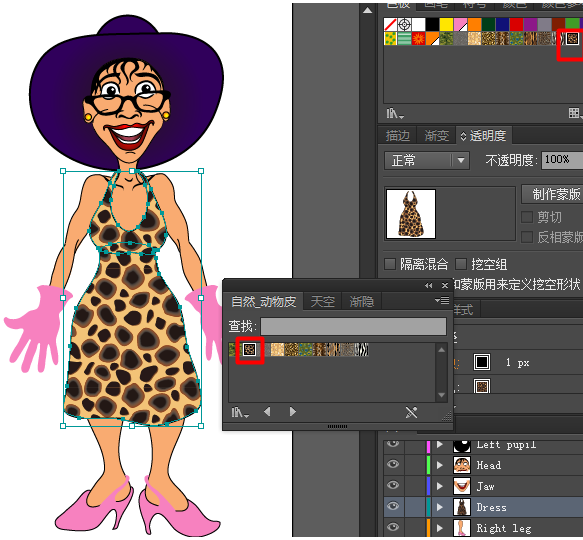
Task: Click the 查找 search field
Action: click(353, 327)
